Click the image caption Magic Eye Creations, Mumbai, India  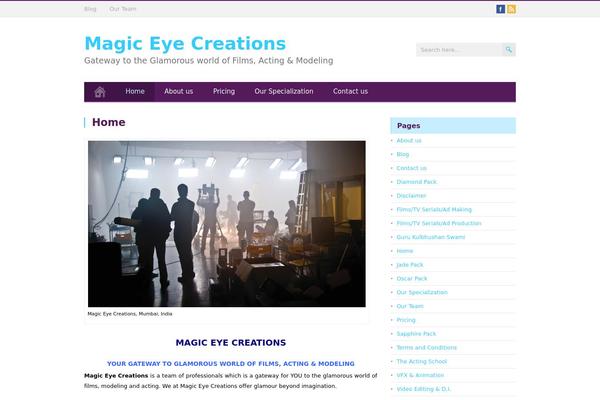point(130,313)
